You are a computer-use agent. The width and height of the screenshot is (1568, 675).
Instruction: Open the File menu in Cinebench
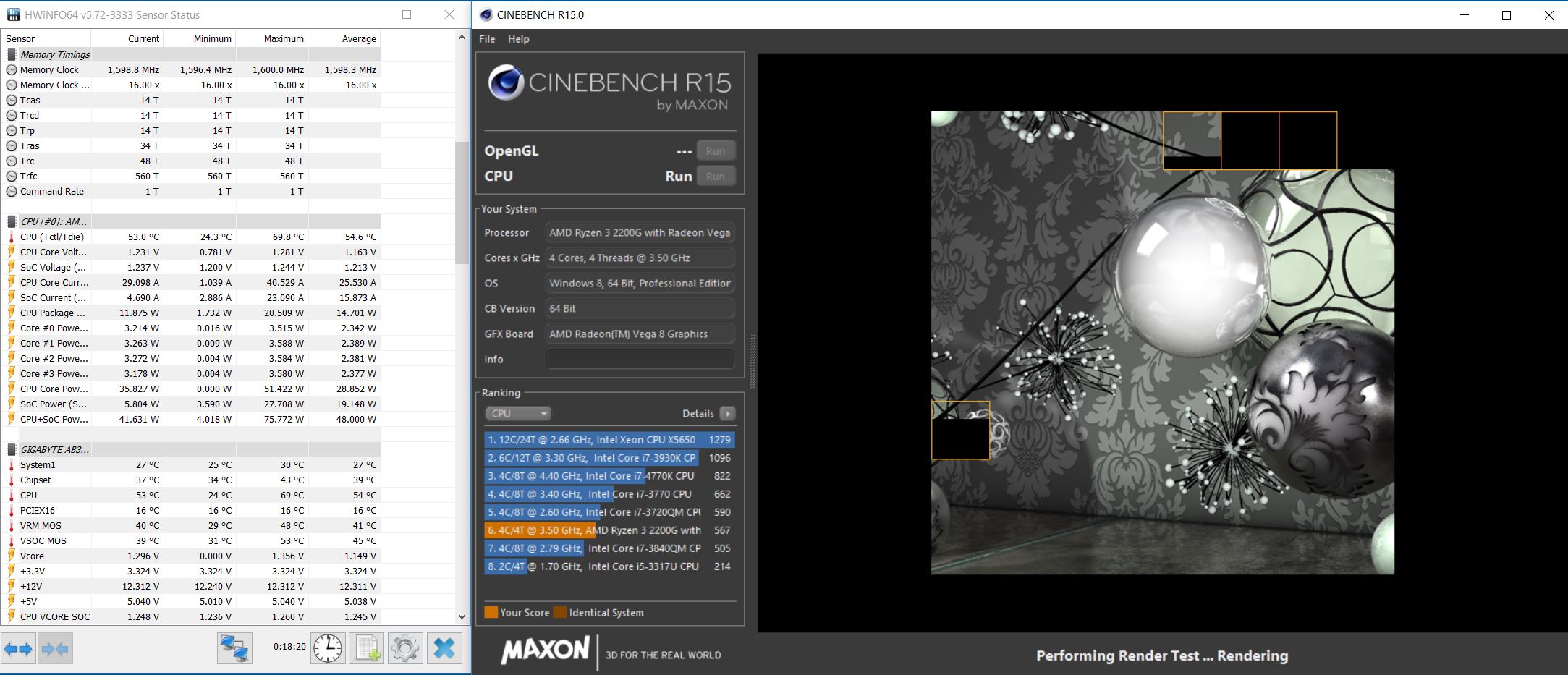point(487,39)
